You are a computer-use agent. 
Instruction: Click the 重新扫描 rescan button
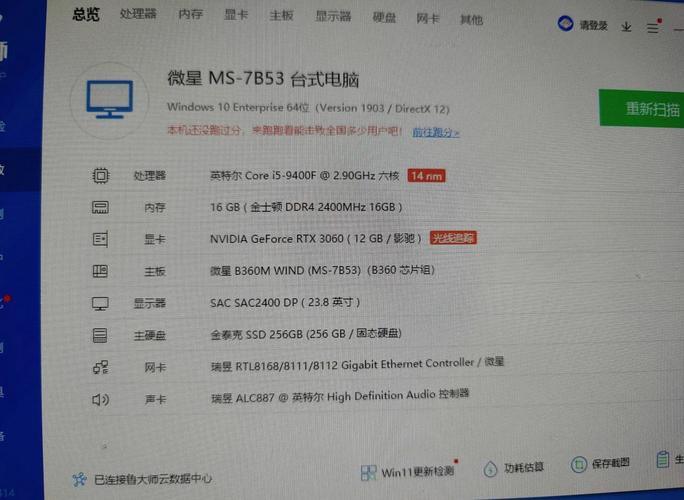click(642, 108)
